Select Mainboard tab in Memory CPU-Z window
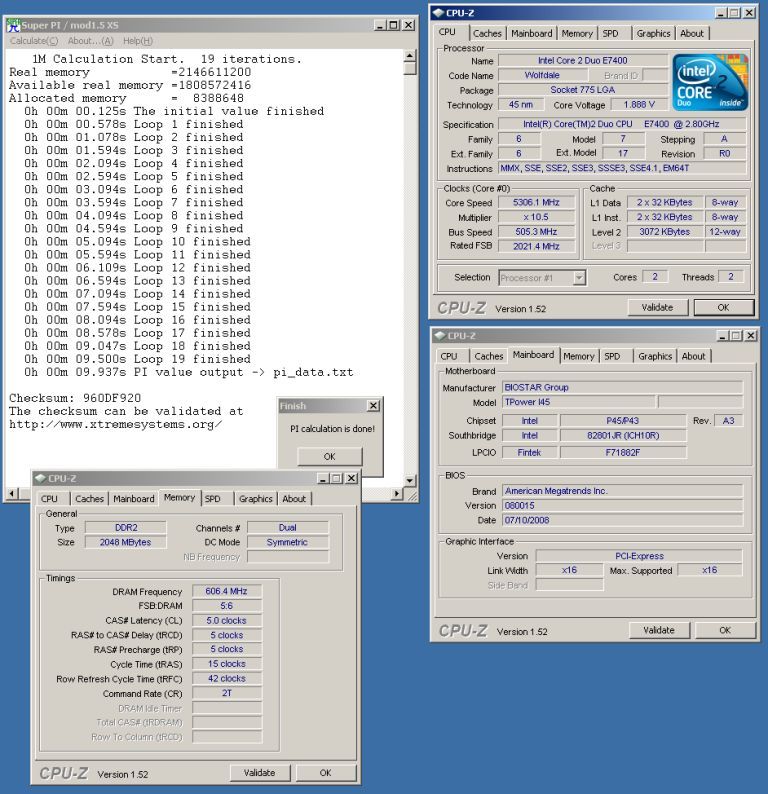The image size is (768, 794). tap(134, 499)
